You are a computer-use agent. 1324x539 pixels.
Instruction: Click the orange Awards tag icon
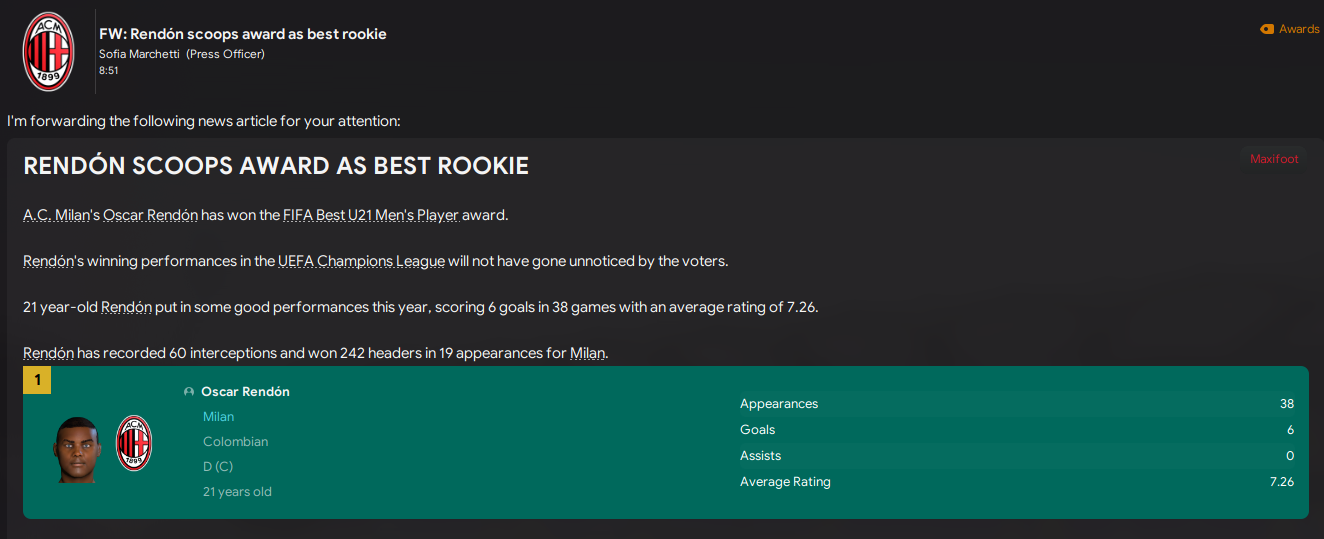tap(1267, 29)
